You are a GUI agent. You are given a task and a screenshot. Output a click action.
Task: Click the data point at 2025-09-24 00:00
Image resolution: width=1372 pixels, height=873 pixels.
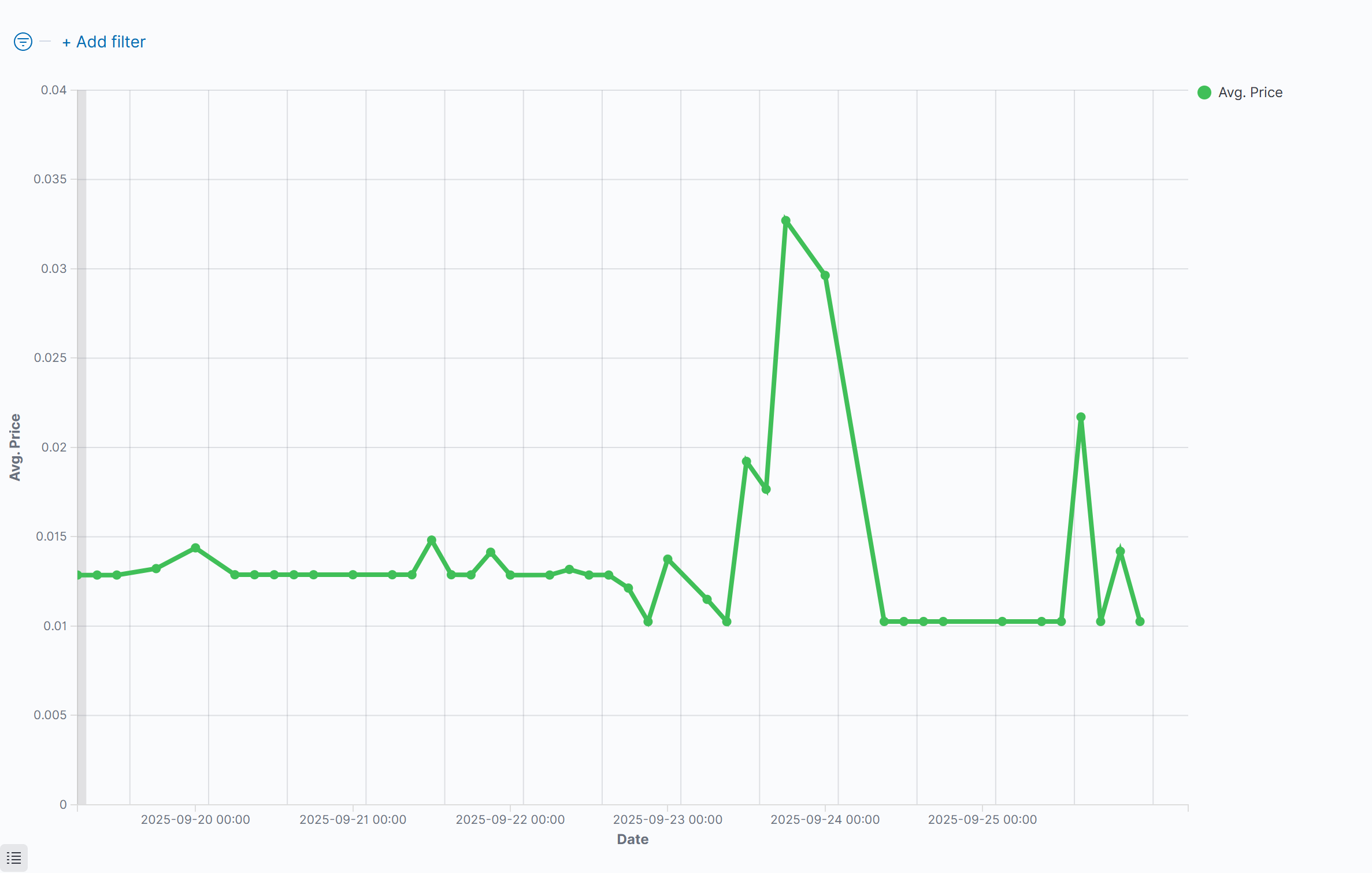coord(825,276)
